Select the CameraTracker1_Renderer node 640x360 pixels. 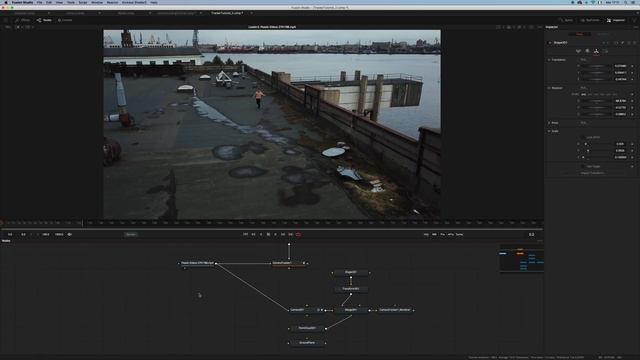click(x=395, y=310)
